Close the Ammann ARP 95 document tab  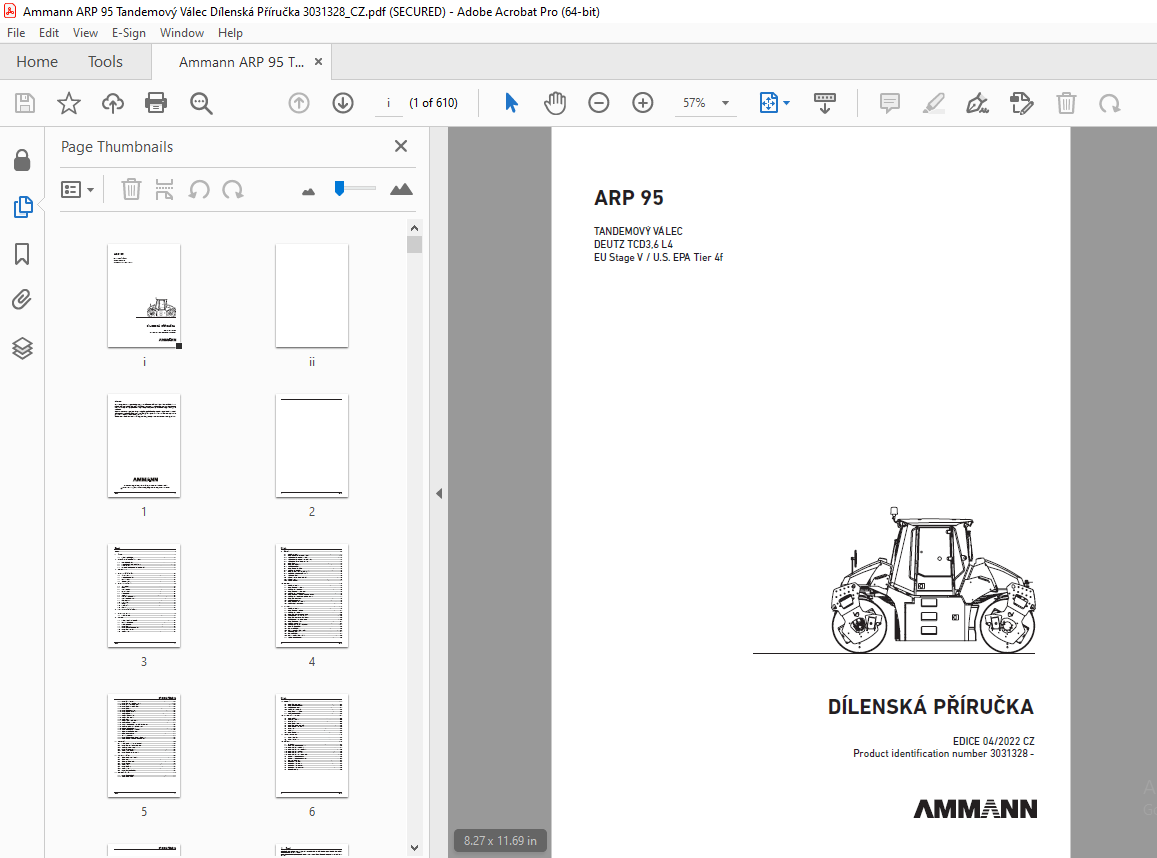(x=319, y=62)
